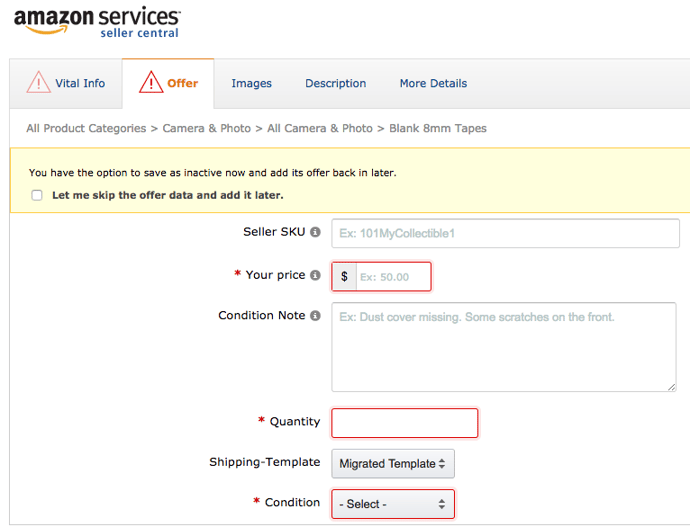The width and height of the screenshot is (690, 527).
Task: Select the Quantity input box
Action: 404,422
